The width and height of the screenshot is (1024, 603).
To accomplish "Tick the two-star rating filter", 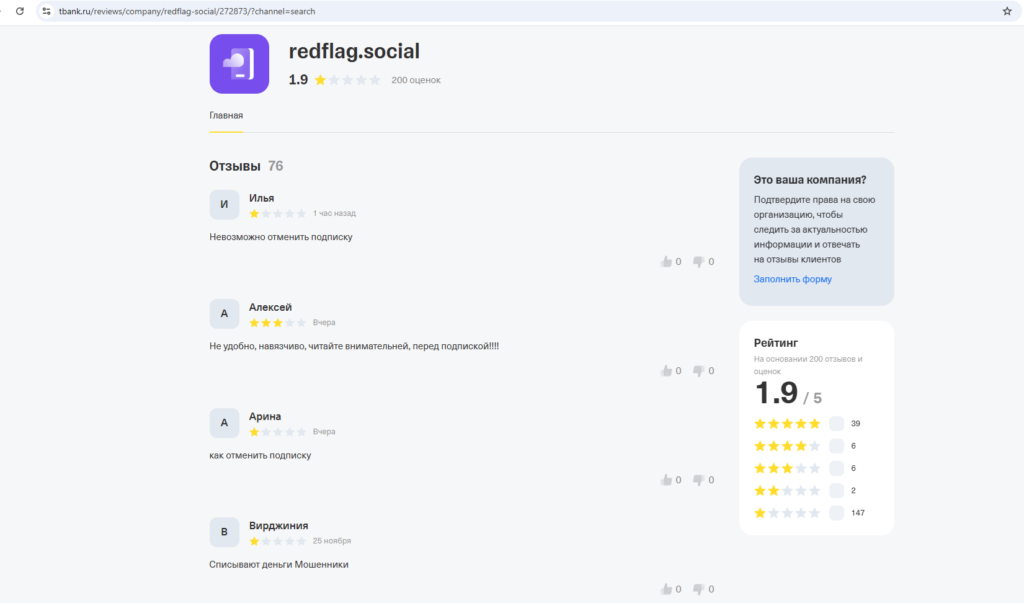I will (x=836, y=490).
